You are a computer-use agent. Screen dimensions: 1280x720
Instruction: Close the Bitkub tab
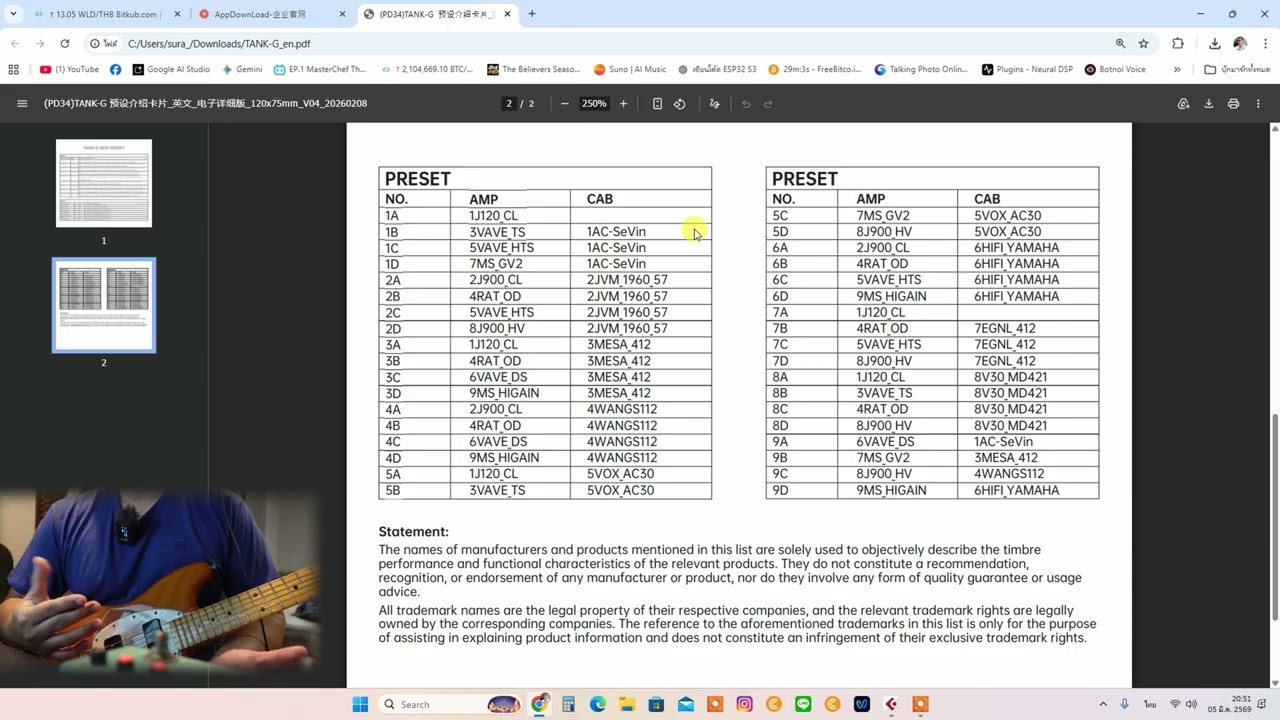[176, 14]
